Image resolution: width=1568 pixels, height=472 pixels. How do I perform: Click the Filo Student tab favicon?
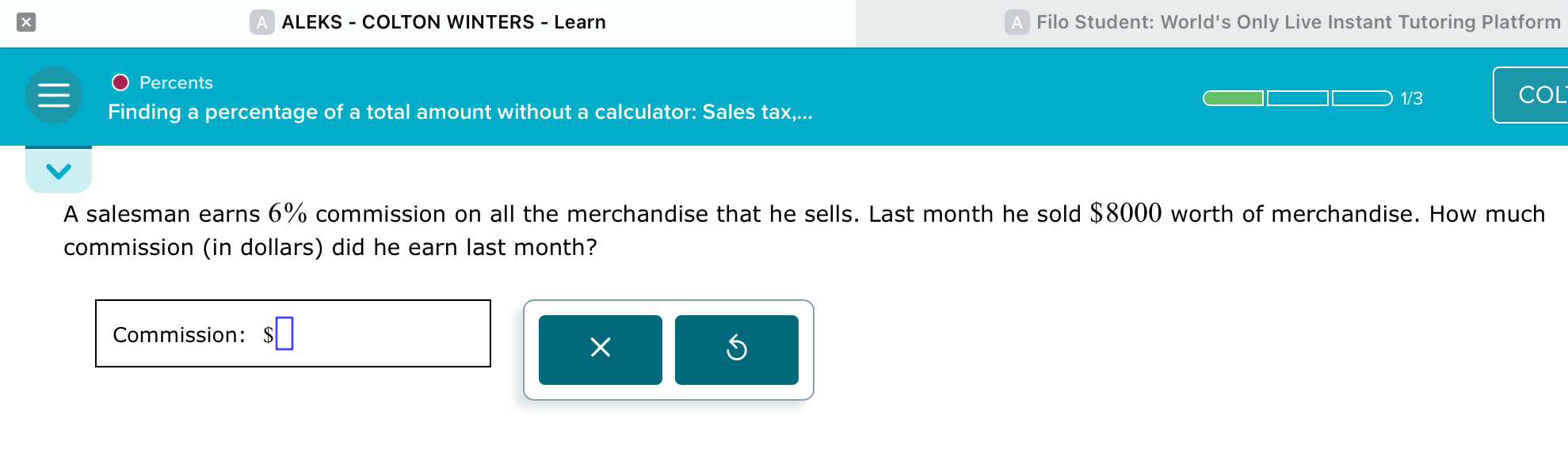[1017, 22]
